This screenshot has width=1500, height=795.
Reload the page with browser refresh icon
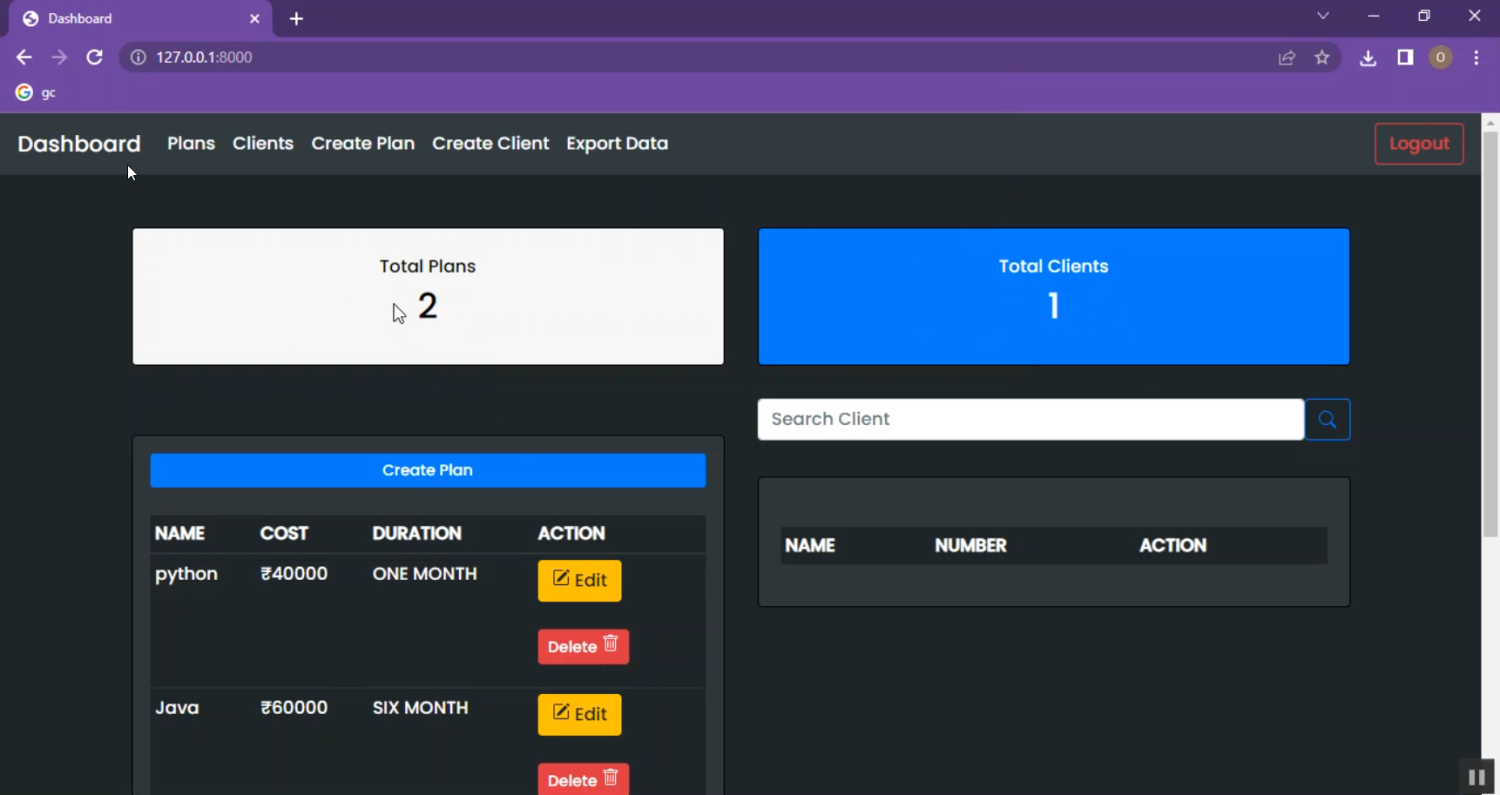(94, 58)
